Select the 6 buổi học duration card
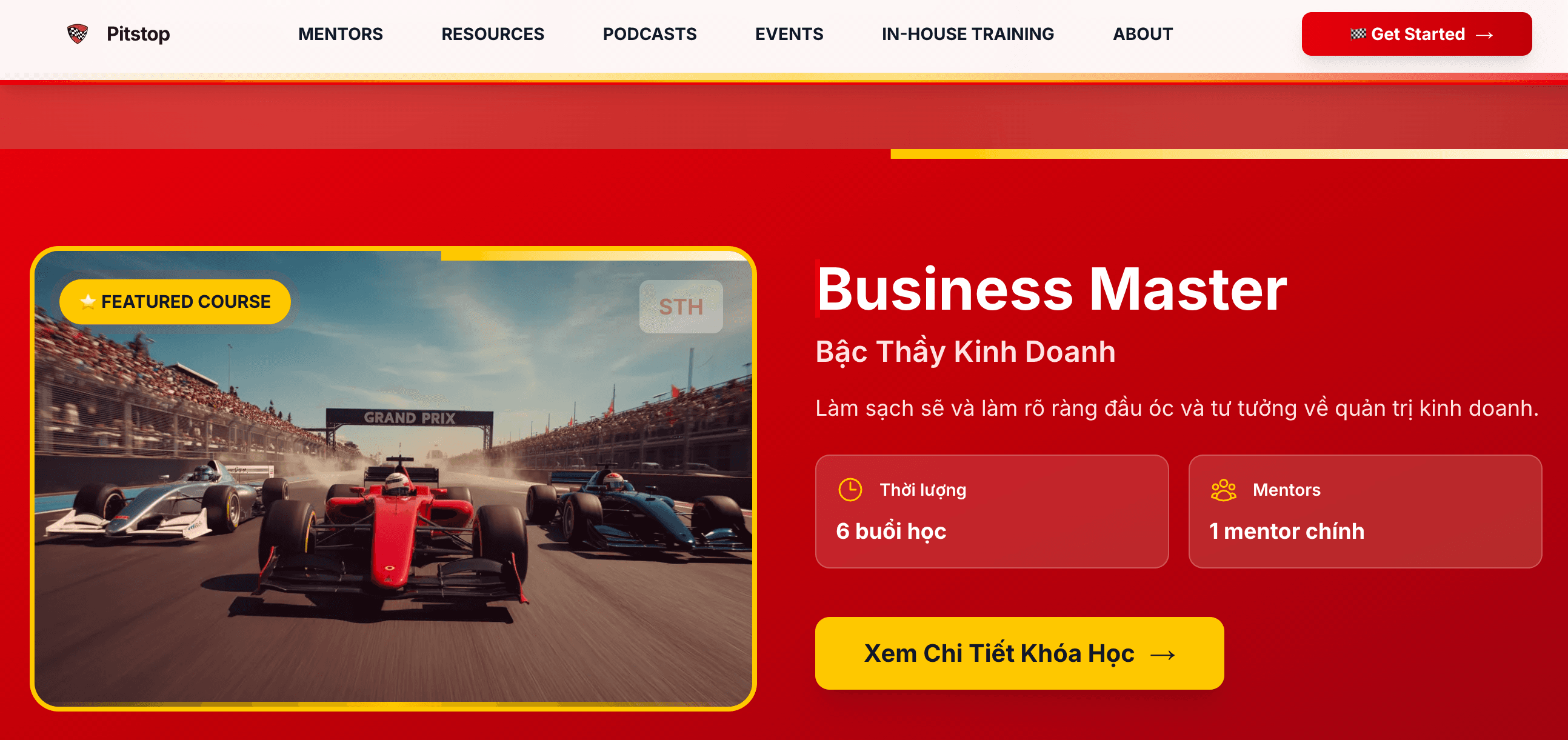This screenshot has height=740, width=1568. click(x=992, y=511)
